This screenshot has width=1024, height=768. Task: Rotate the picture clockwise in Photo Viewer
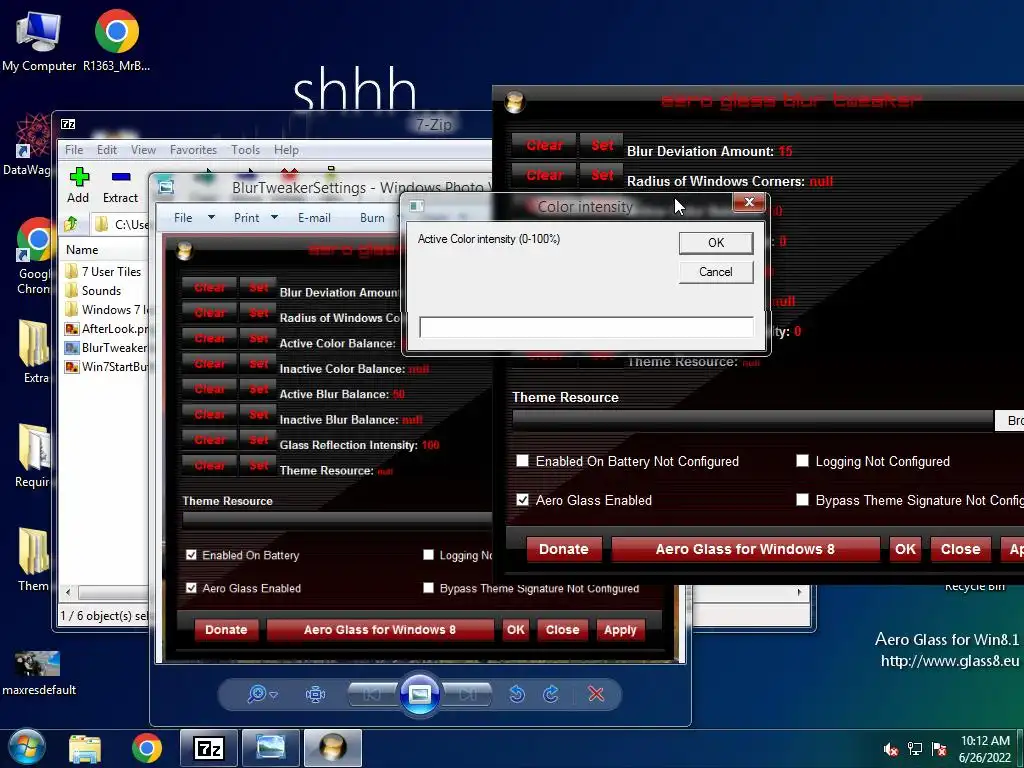pyautogui.click(x=551, y=694)
